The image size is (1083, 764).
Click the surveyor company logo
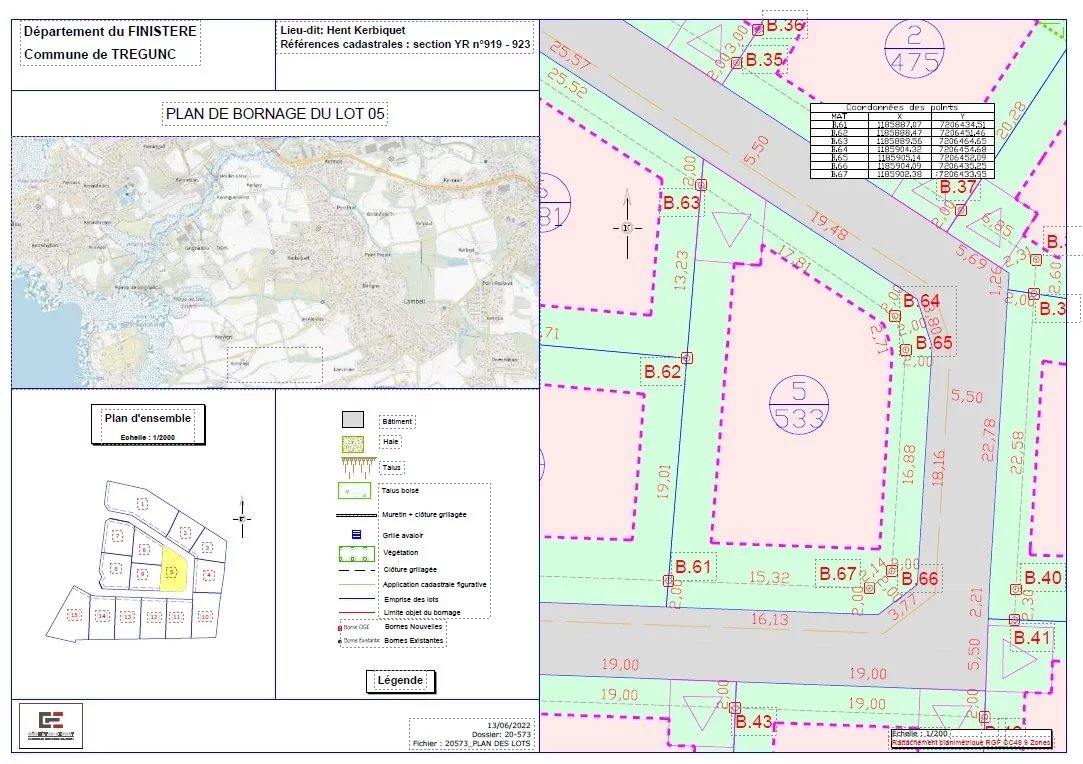[x=51, y=725]
